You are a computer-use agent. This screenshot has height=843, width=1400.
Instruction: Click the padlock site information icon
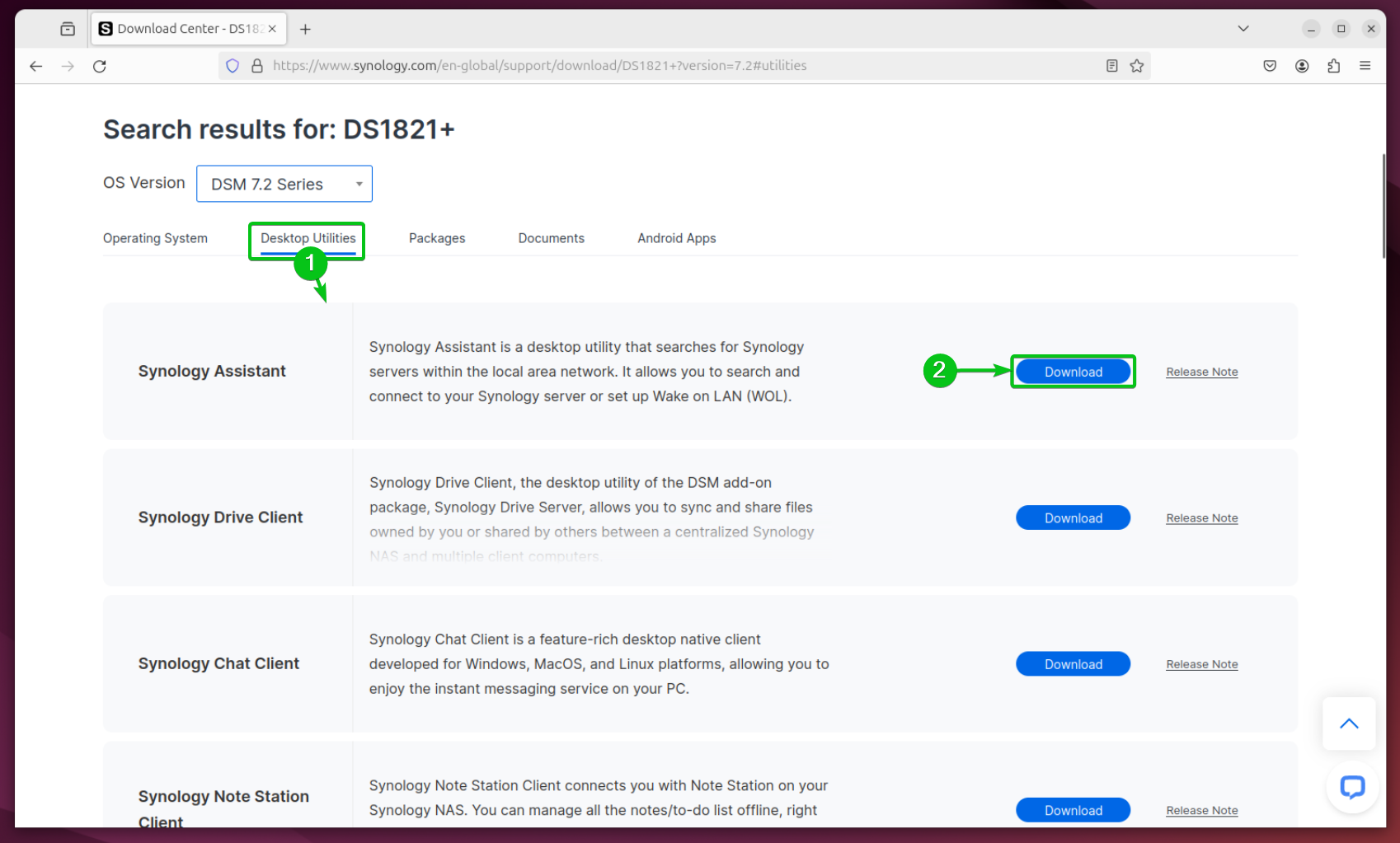point(257,66)
